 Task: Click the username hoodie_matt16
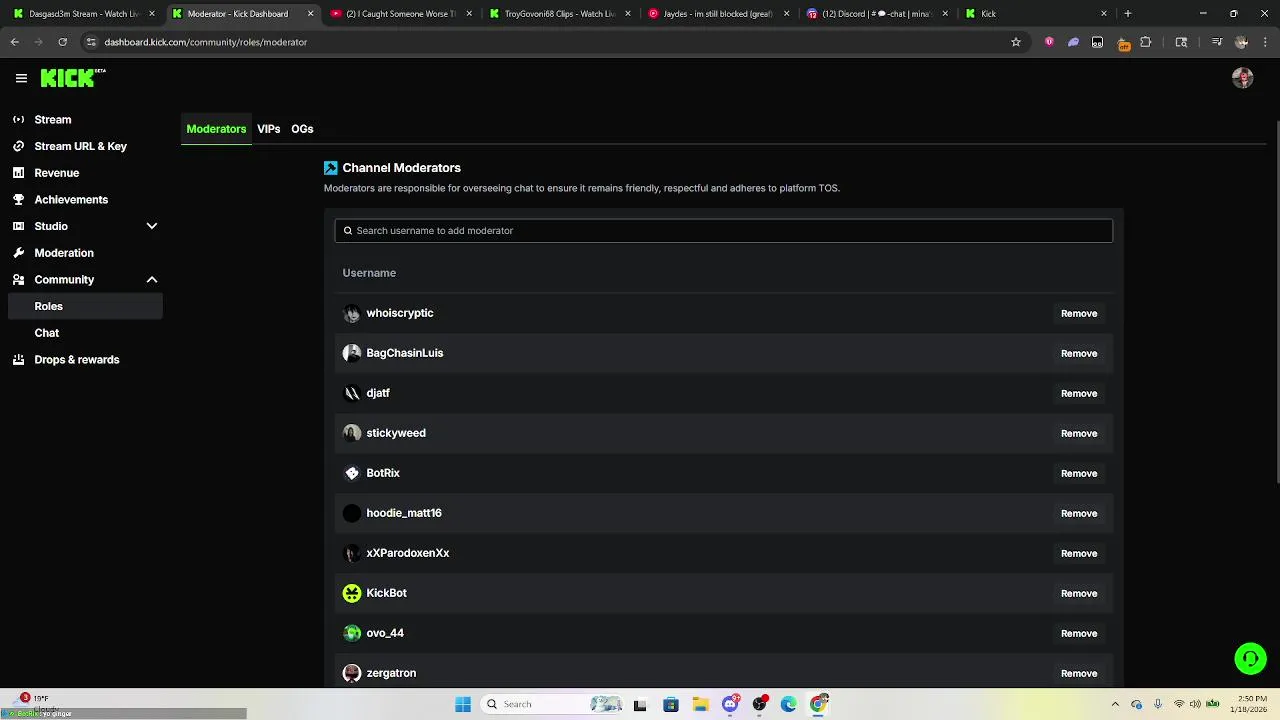[404, 513]
